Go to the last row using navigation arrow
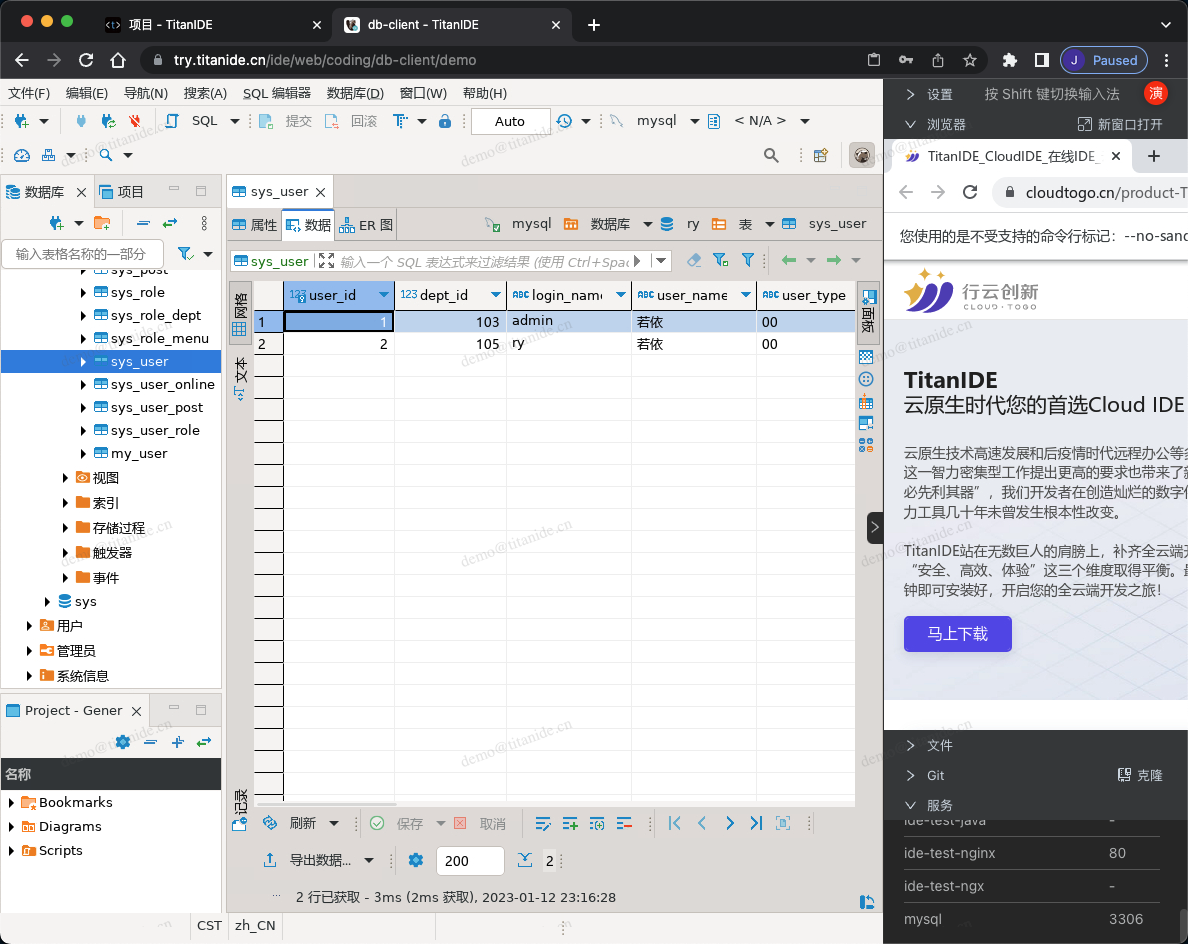Screen dimensions: 1188x944 tap(756, 823)
